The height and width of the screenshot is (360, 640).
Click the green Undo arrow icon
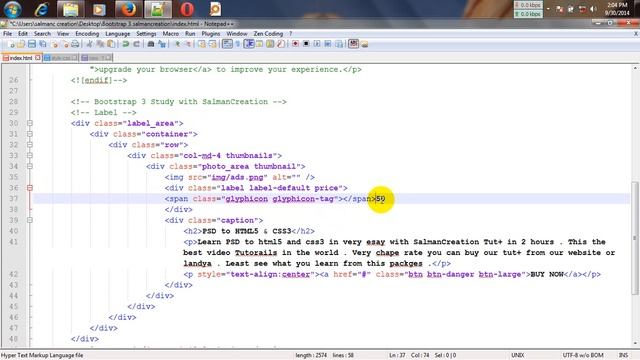tap(125, 44)
